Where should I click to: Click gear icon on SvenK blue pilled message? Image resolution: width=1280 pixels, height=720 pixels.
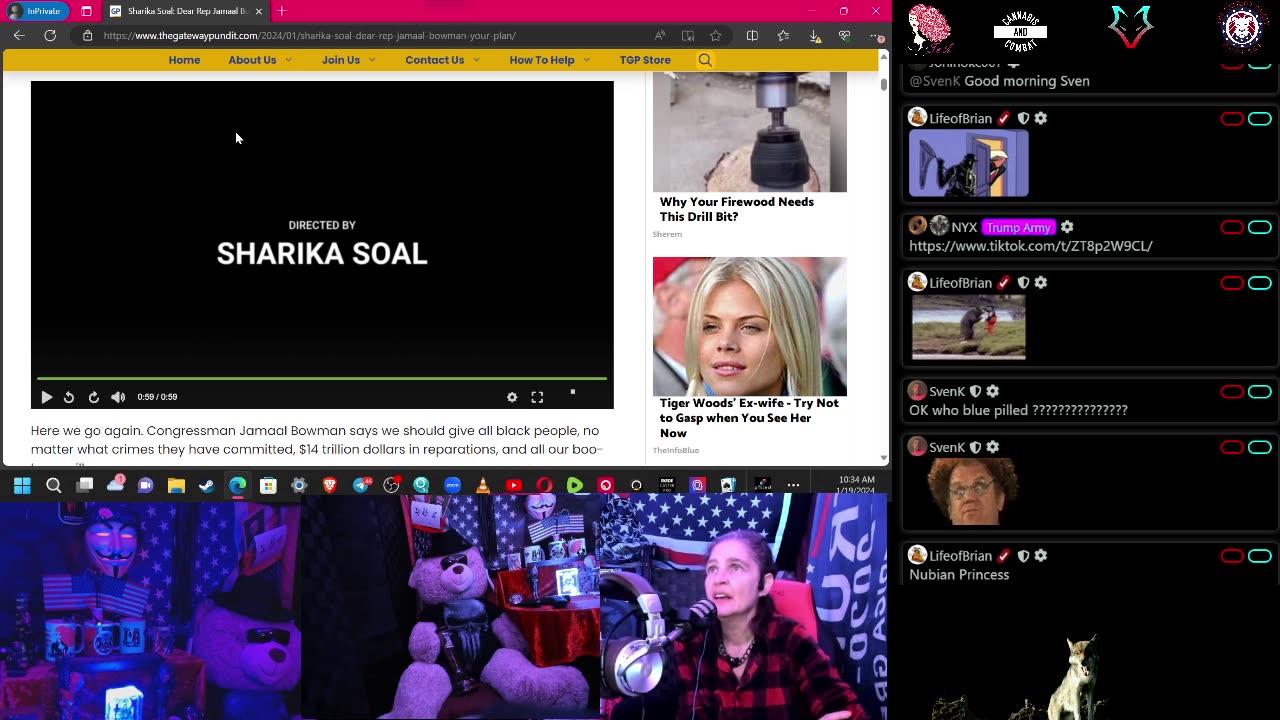pos(993,391)
